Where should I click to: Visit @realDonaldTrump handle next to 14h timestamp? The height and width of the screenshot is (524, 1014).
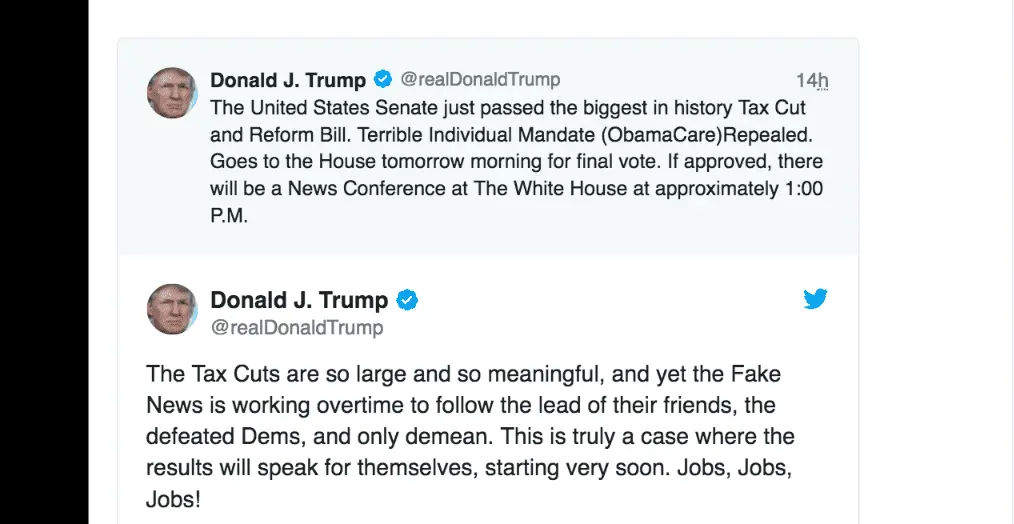[x=480, y=79]
